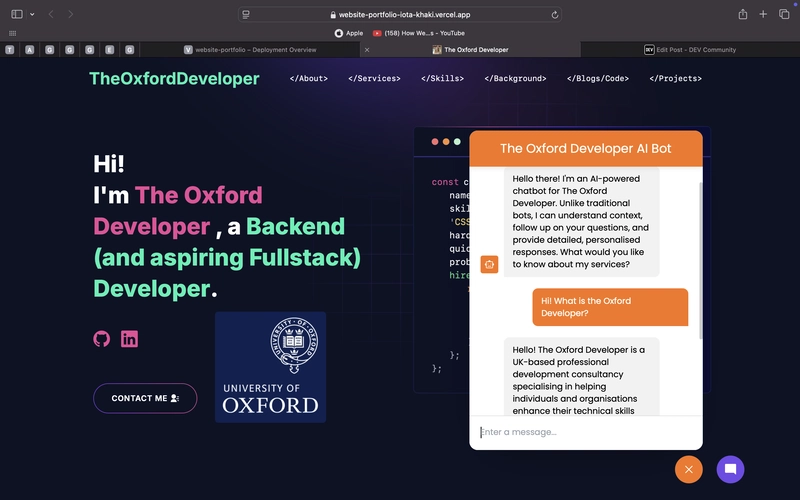Toggle the Safari sidebar icon
This screenshot has width=800, height=500.
point(17,14)
